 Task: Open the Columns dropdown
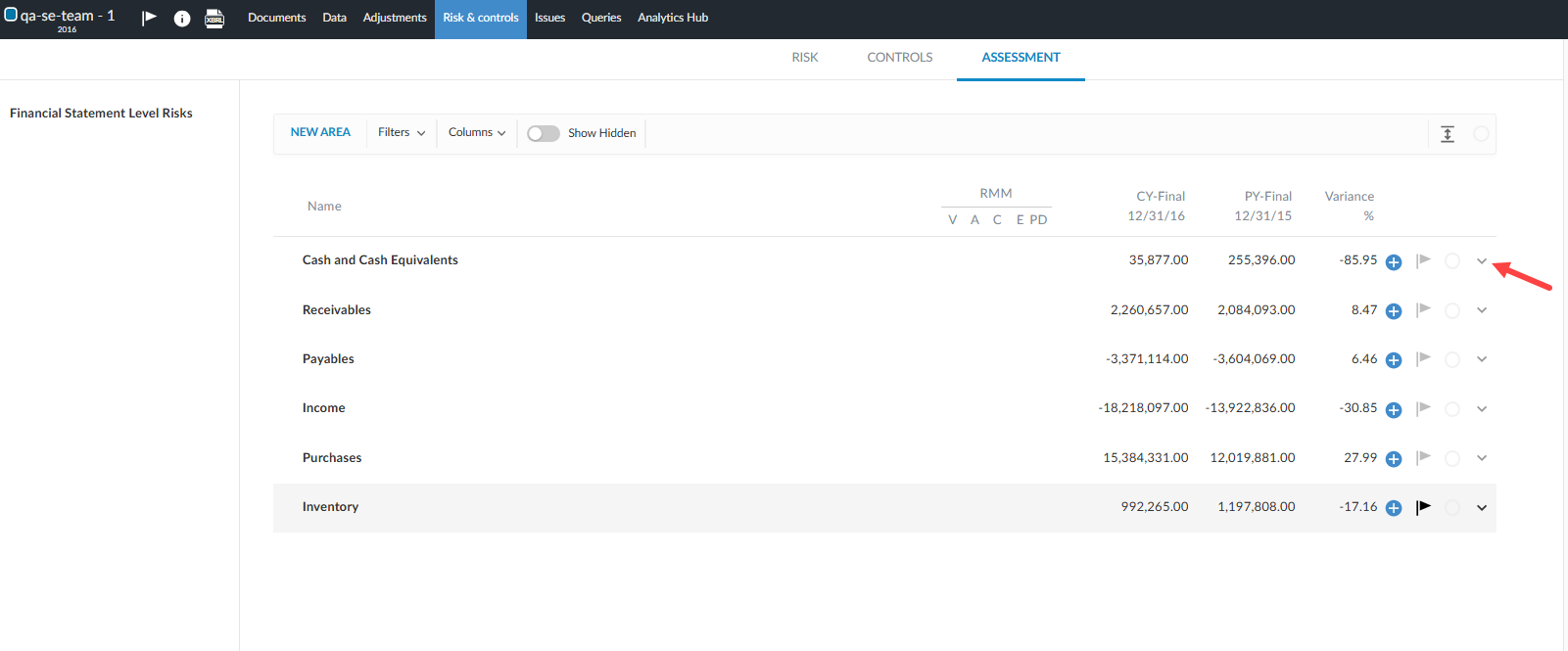click(477, 132)
